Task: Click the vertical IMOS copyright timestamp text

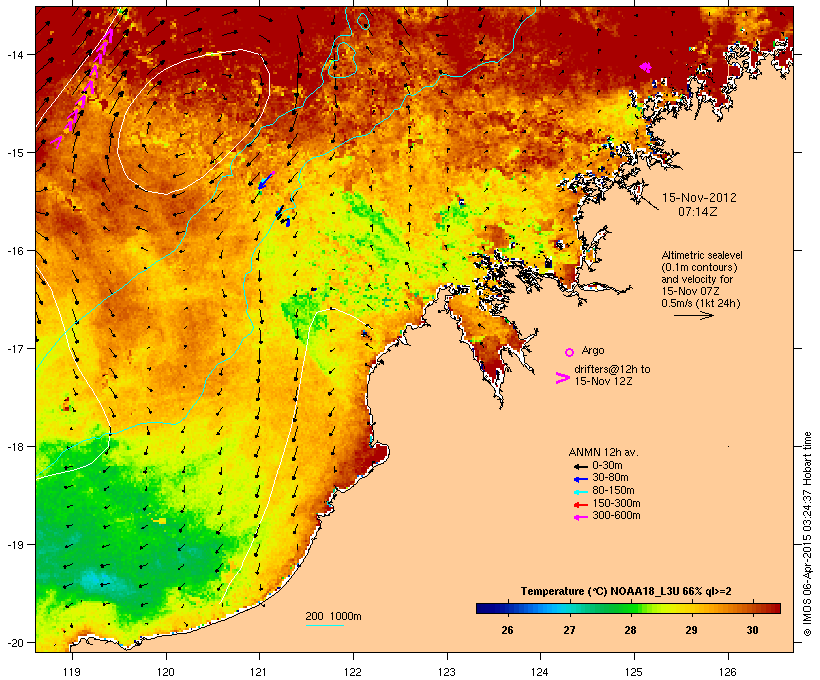Action: [x=807, y=534]
